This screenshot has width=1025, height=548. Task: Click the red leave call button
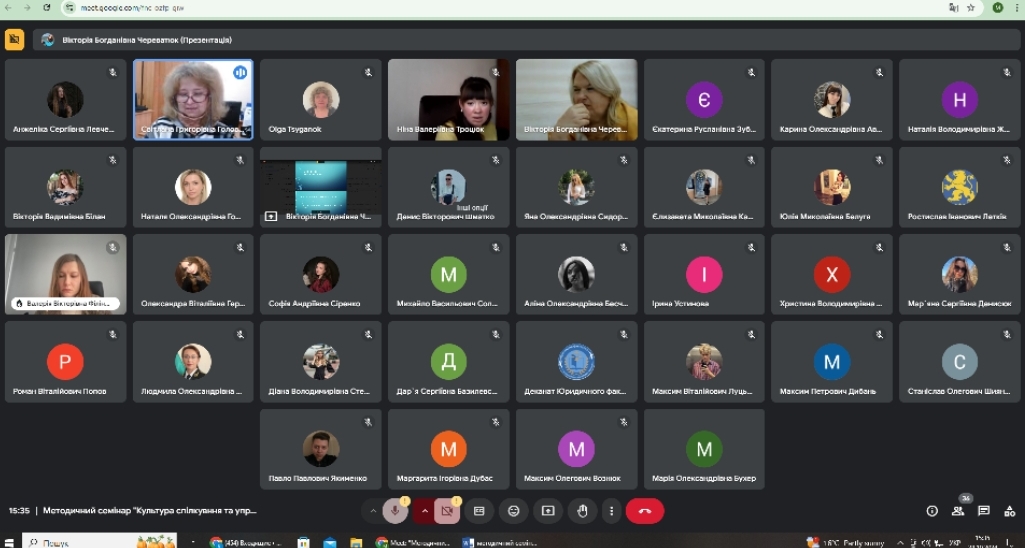click(x=644, y=511)
